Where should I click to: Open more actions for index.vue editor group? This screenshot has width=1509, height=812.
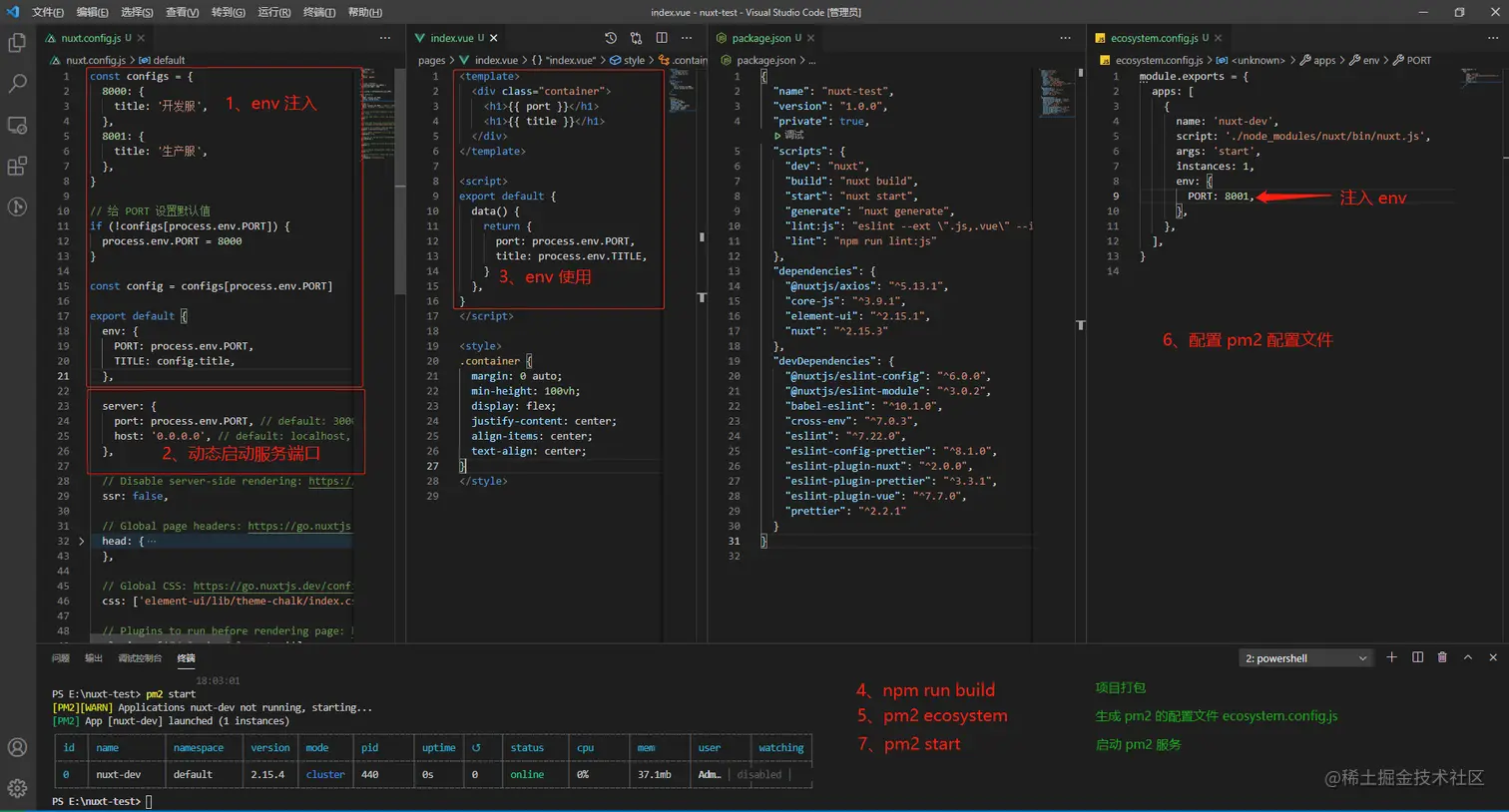(687, 38)
